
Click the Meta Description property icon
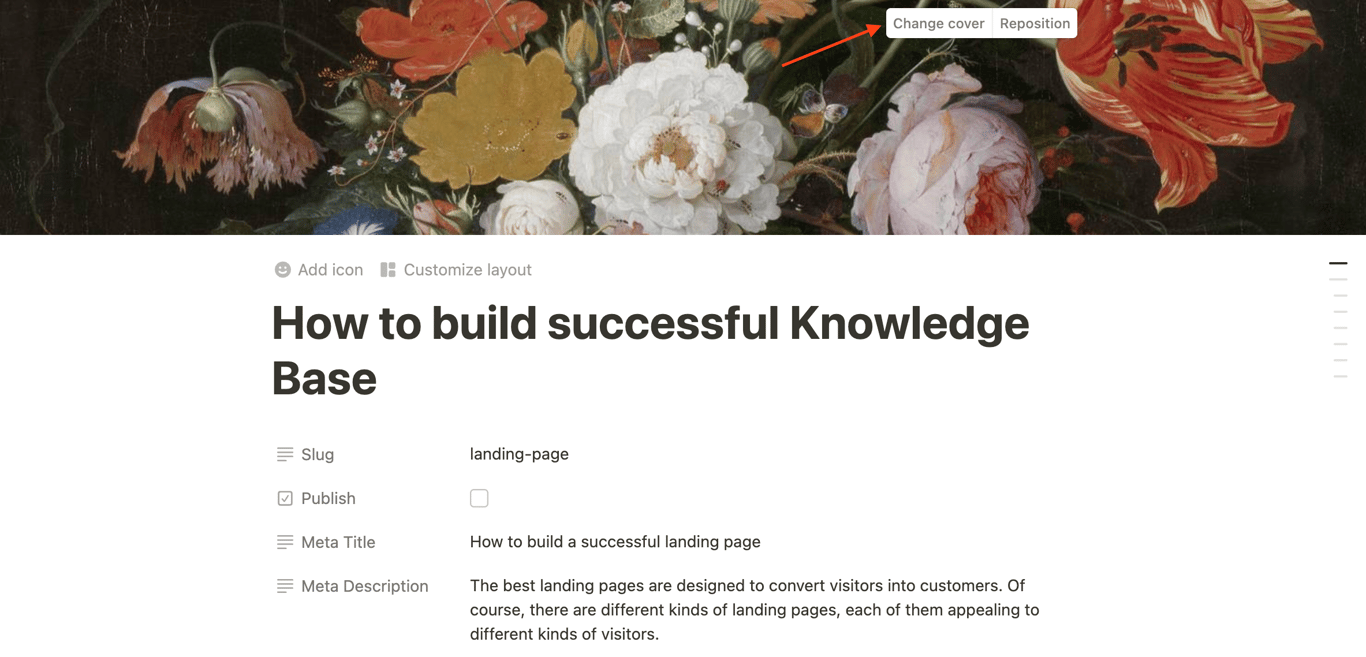coord(285,586)
